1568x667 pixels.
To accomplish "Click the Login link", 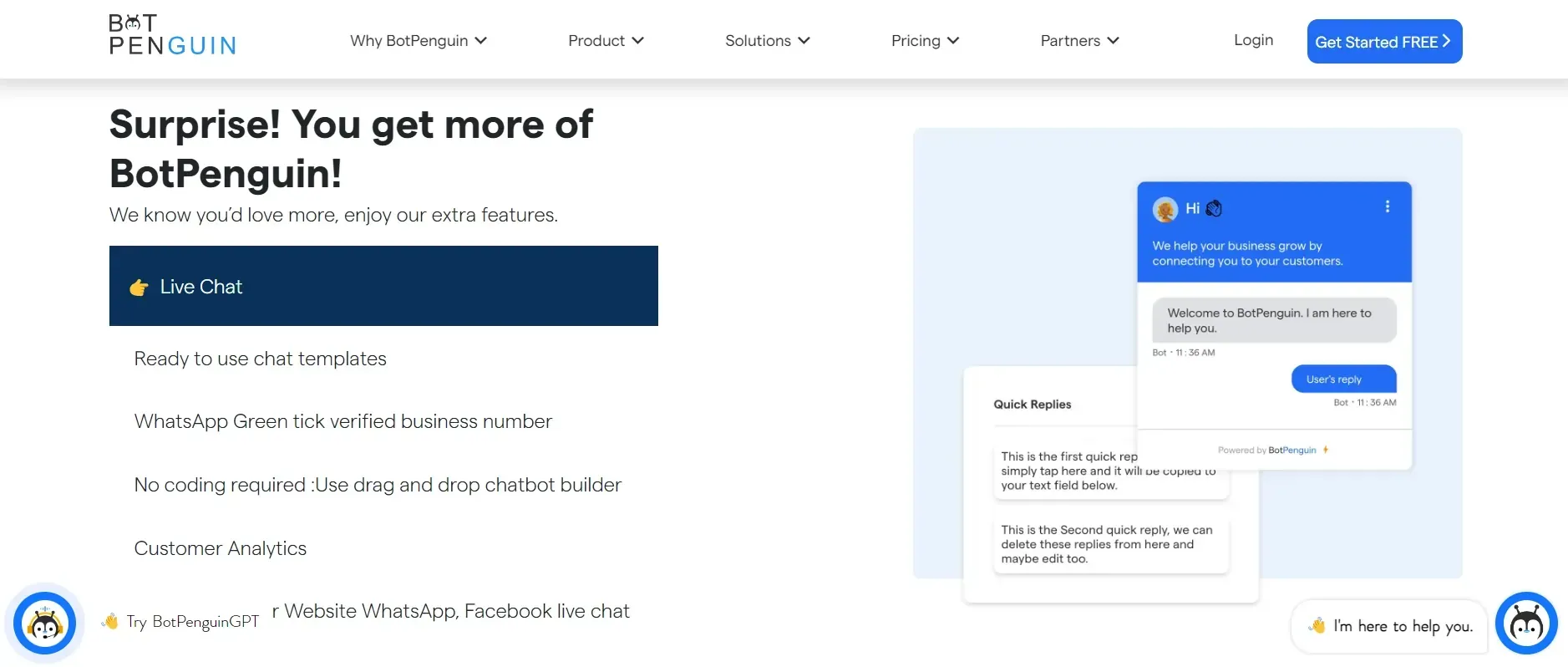I will [1253, 40].
